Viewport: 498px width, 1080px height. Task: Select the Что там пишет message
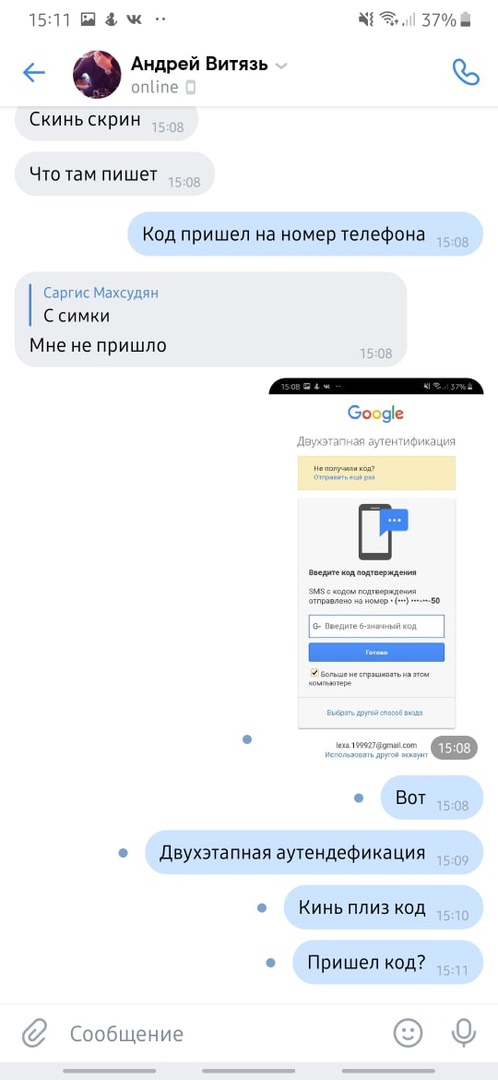114,174
